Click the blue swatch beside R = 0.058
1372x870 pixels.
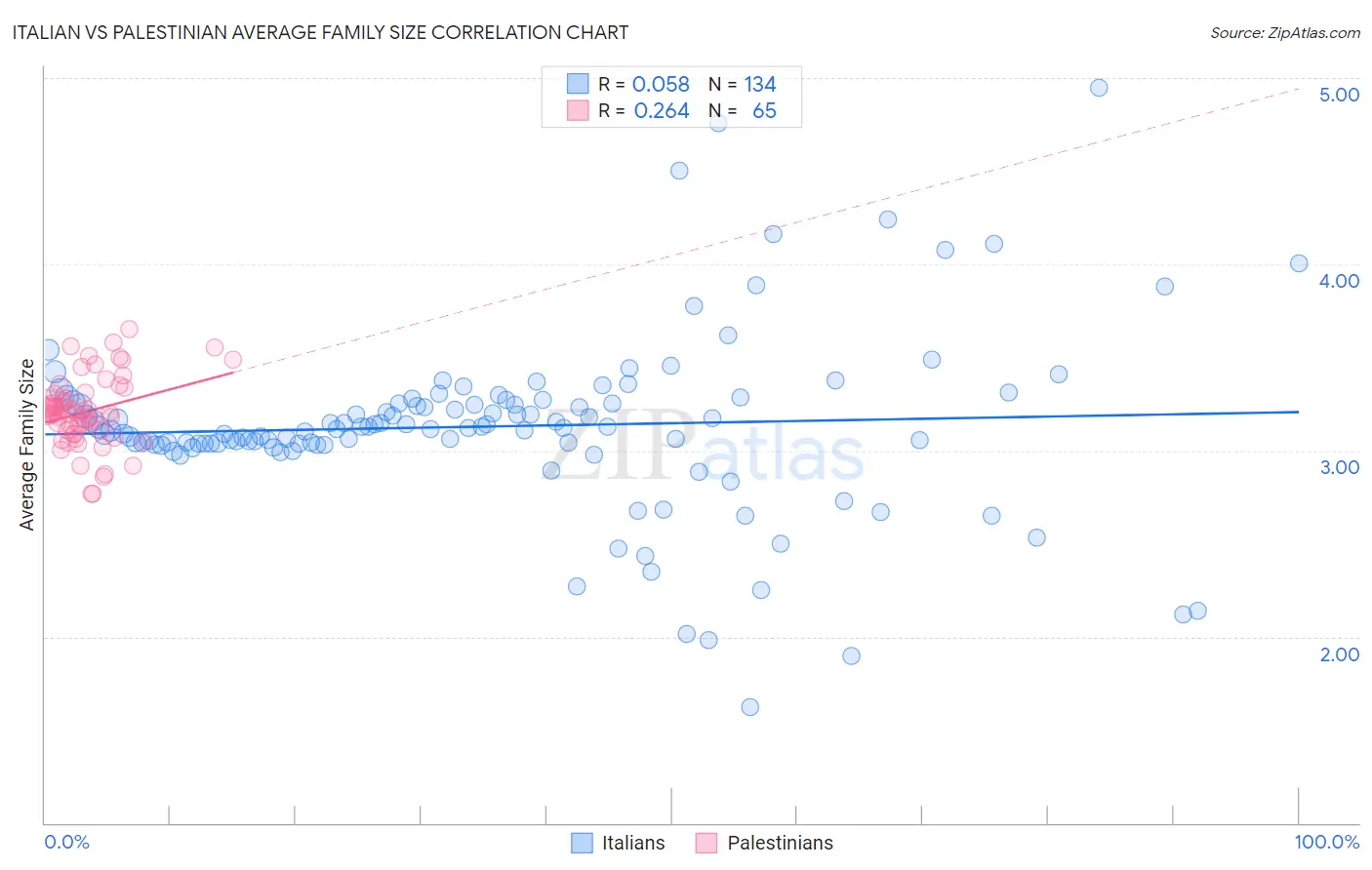tap(579, 84)
